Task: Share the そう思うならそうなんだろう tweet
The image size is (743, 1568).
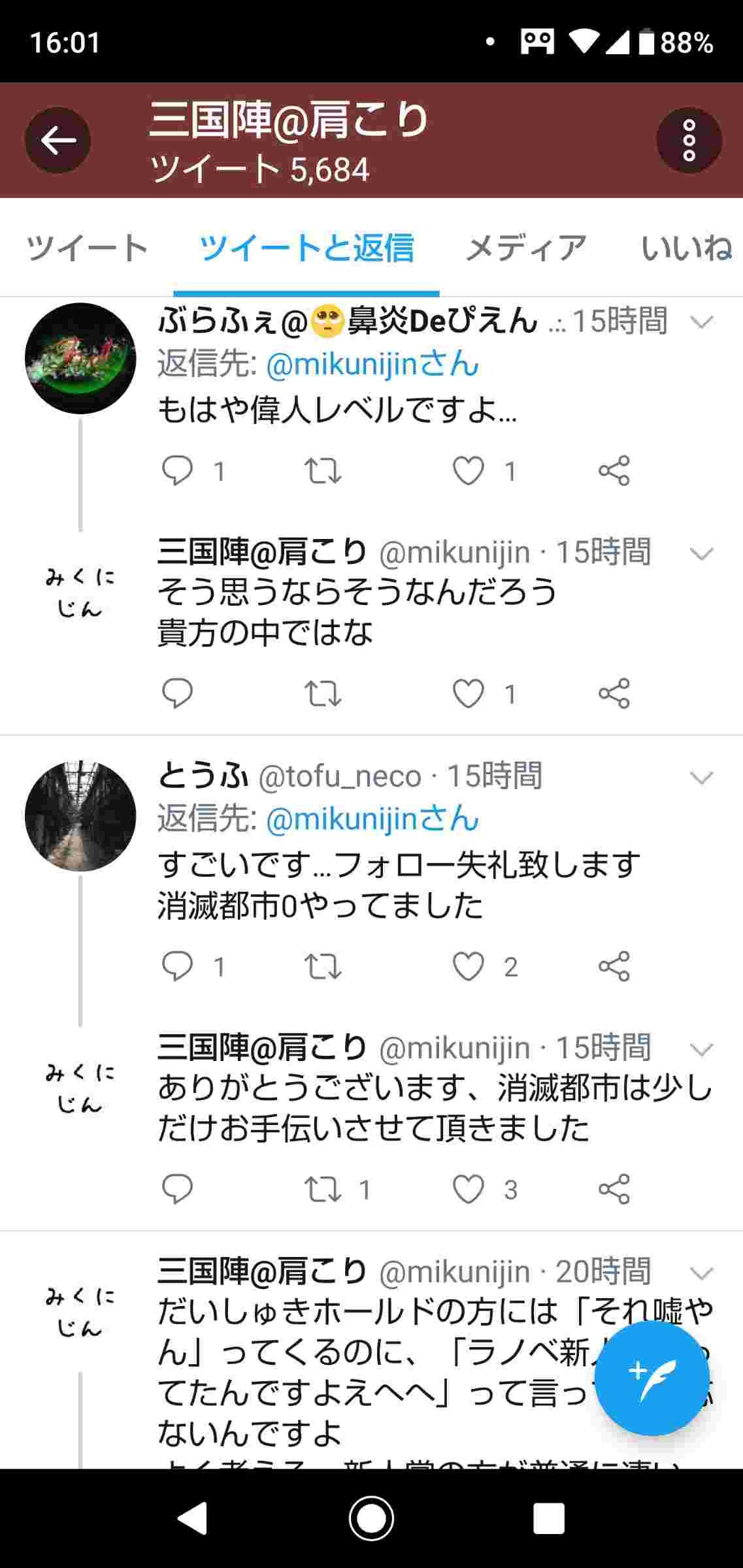Action: [614, 693]
